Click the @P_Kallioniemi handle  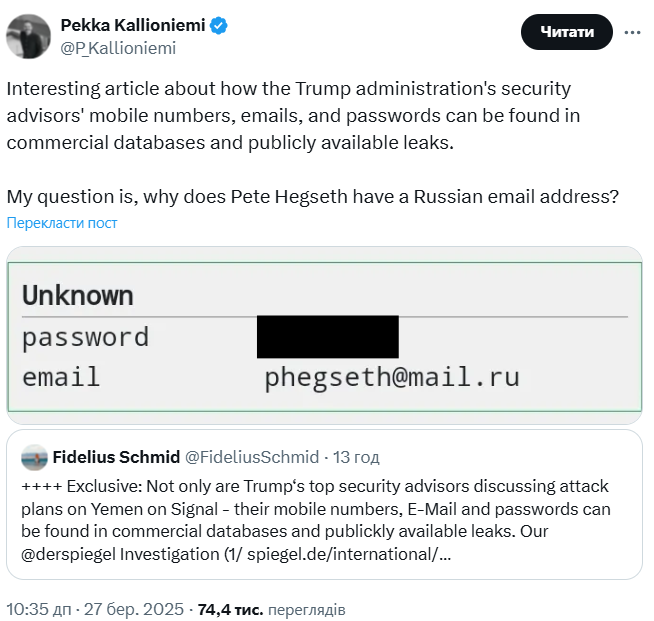click(118, 47)
